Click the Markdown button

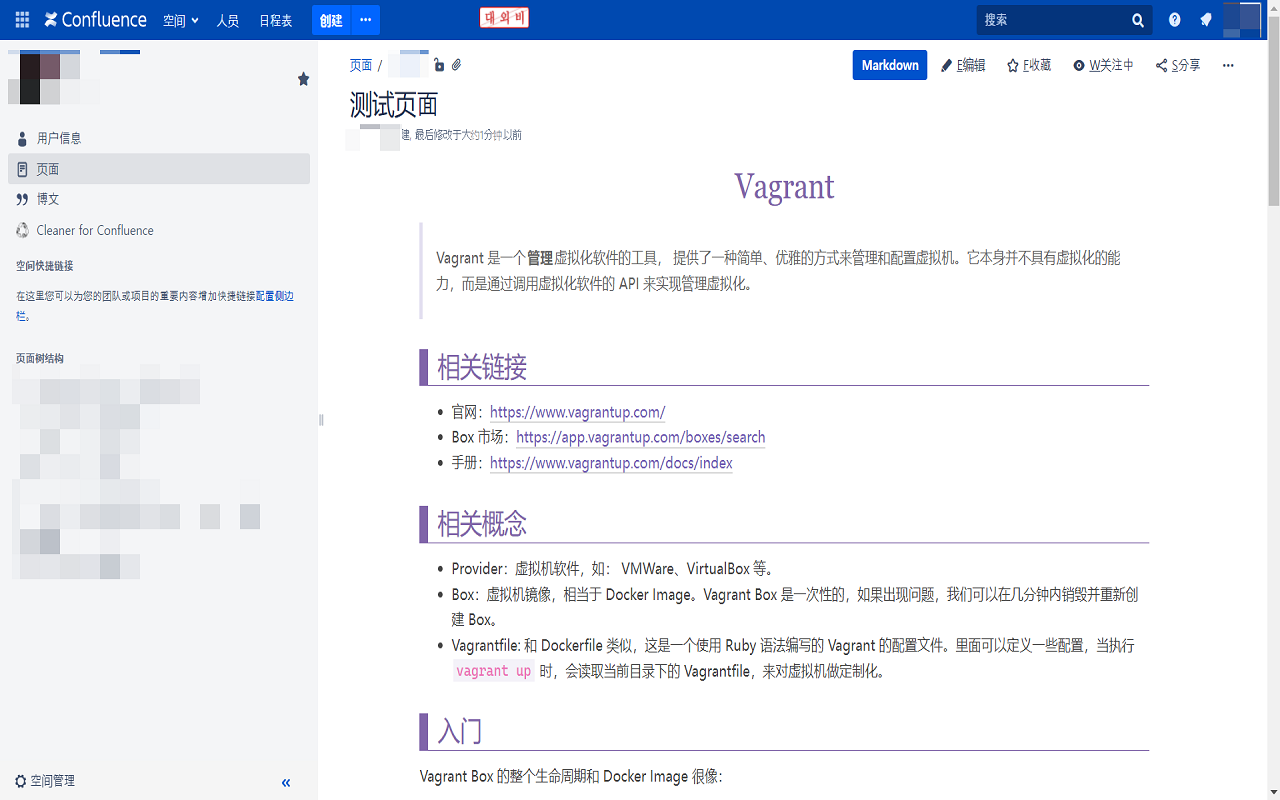[890, 65]
